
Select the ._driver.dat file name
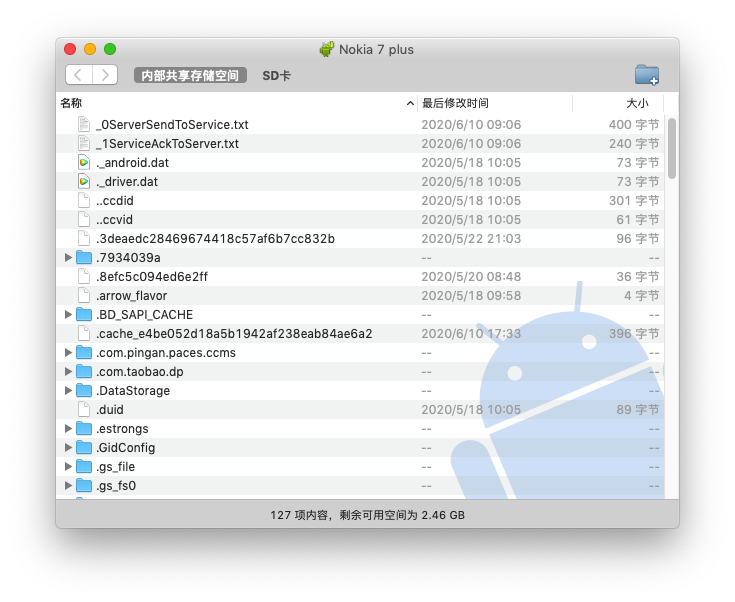click(127, 182)
